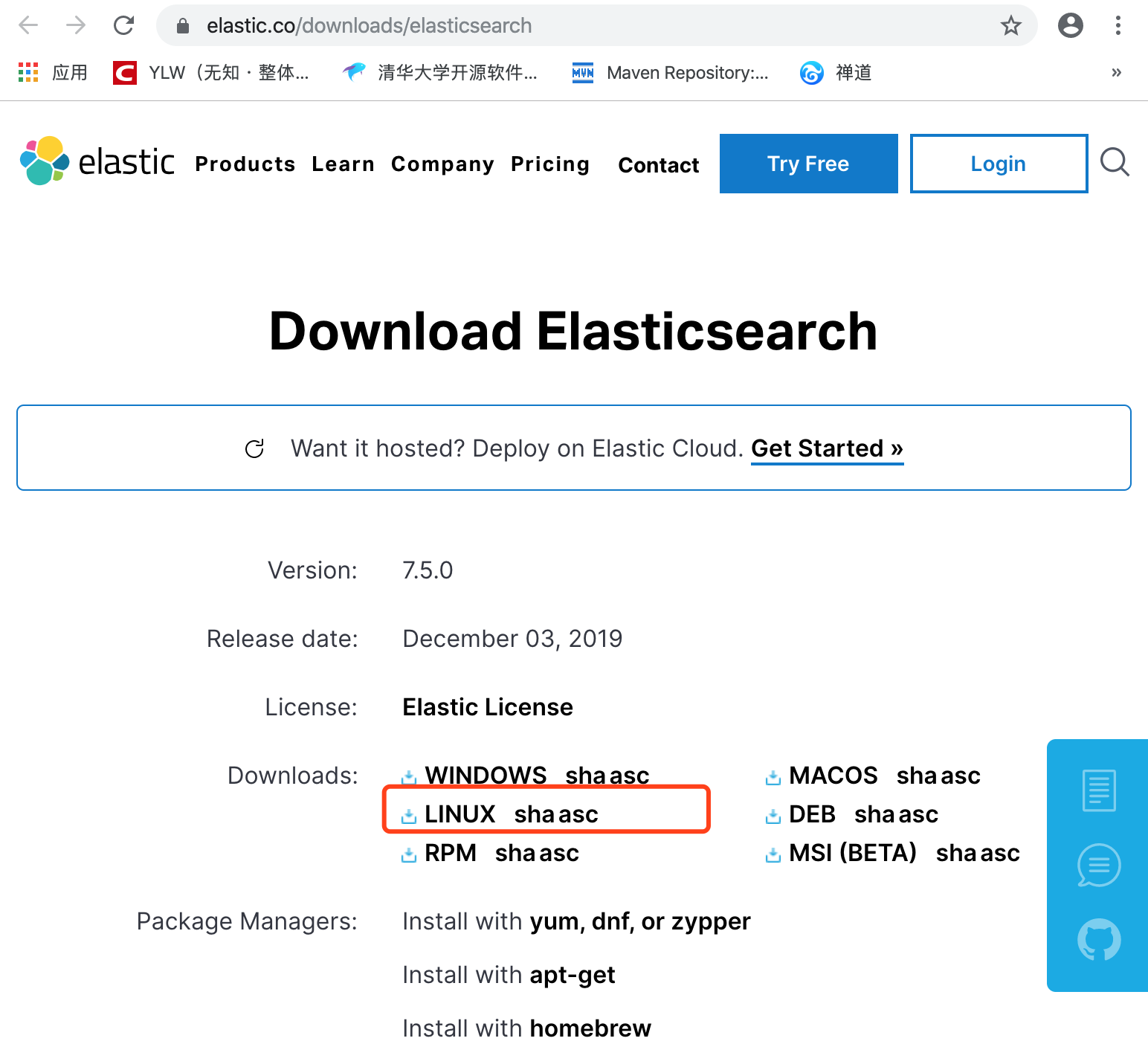Screen dimensions: 1148x1044
Task: Download the MACOS package
Action: 833,776
